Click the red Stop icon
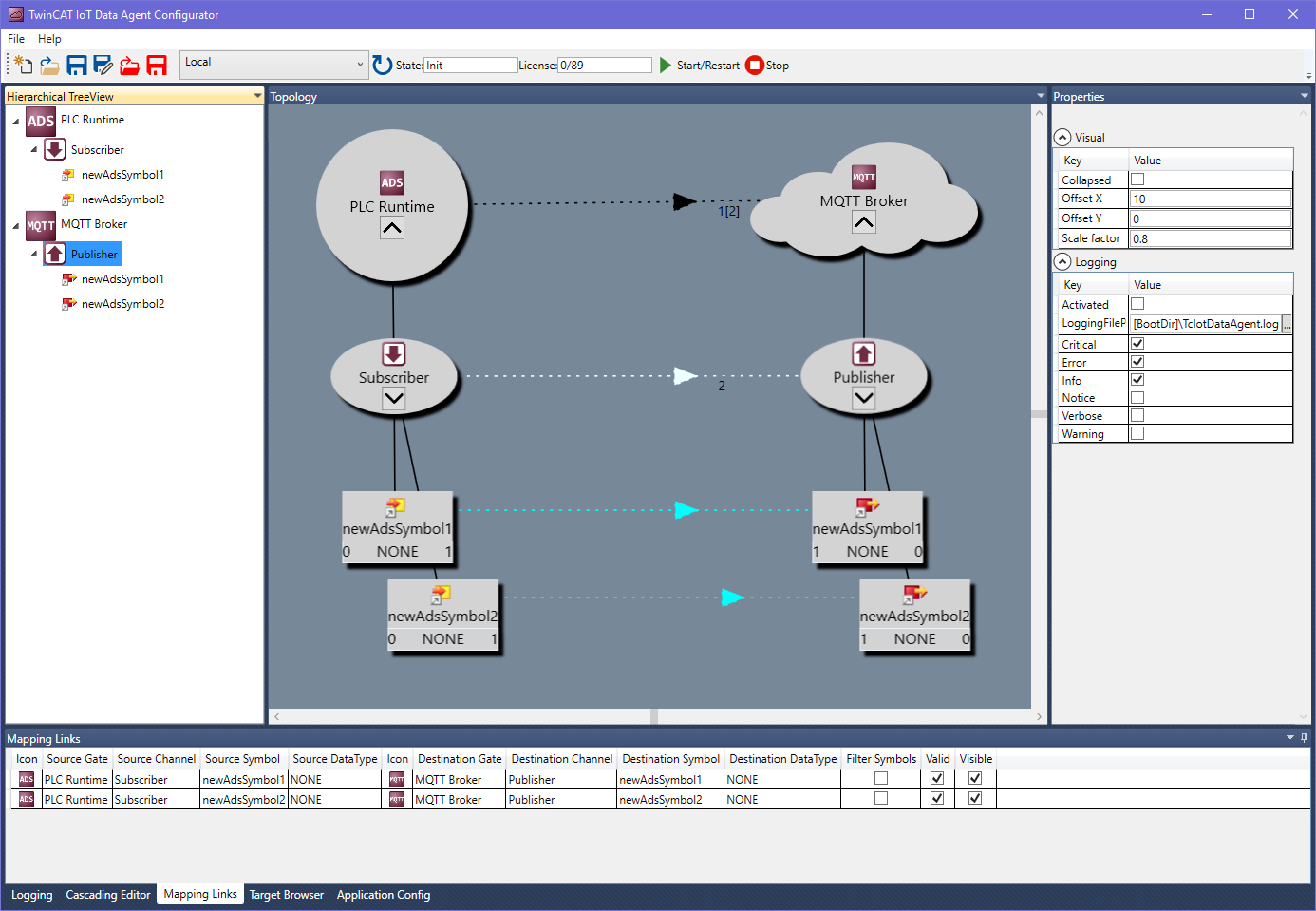The width and height of the screenshot is (1316, 911). [755, 65]
